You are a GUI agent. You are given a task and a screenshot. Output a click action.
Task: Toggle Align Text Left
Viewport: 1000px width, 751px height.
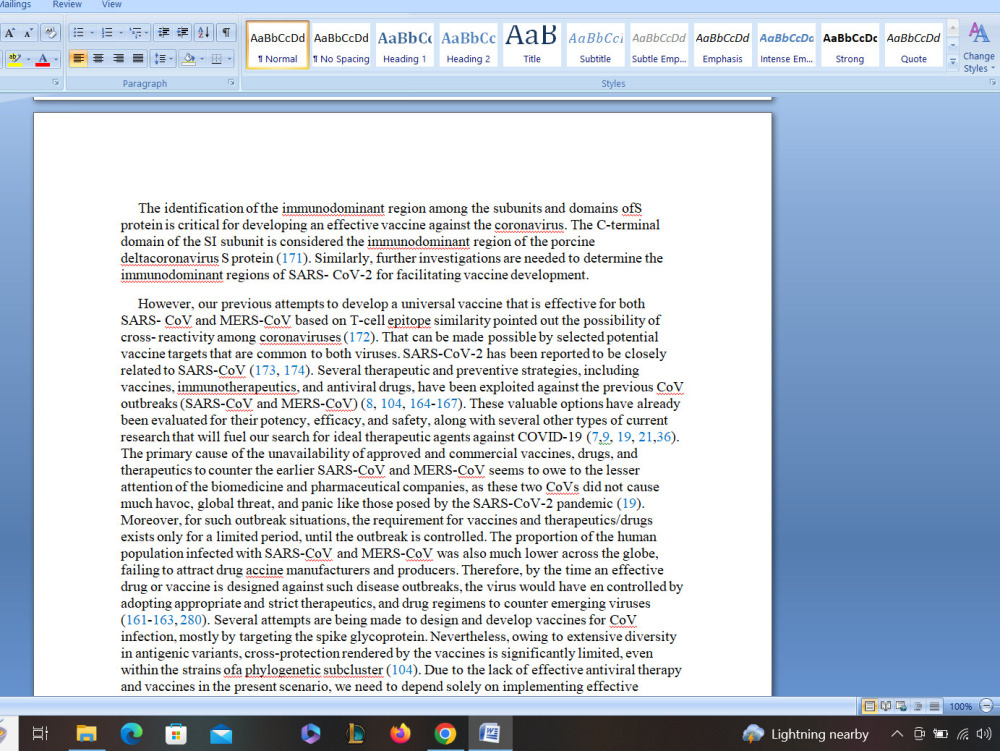click(78, 59)
